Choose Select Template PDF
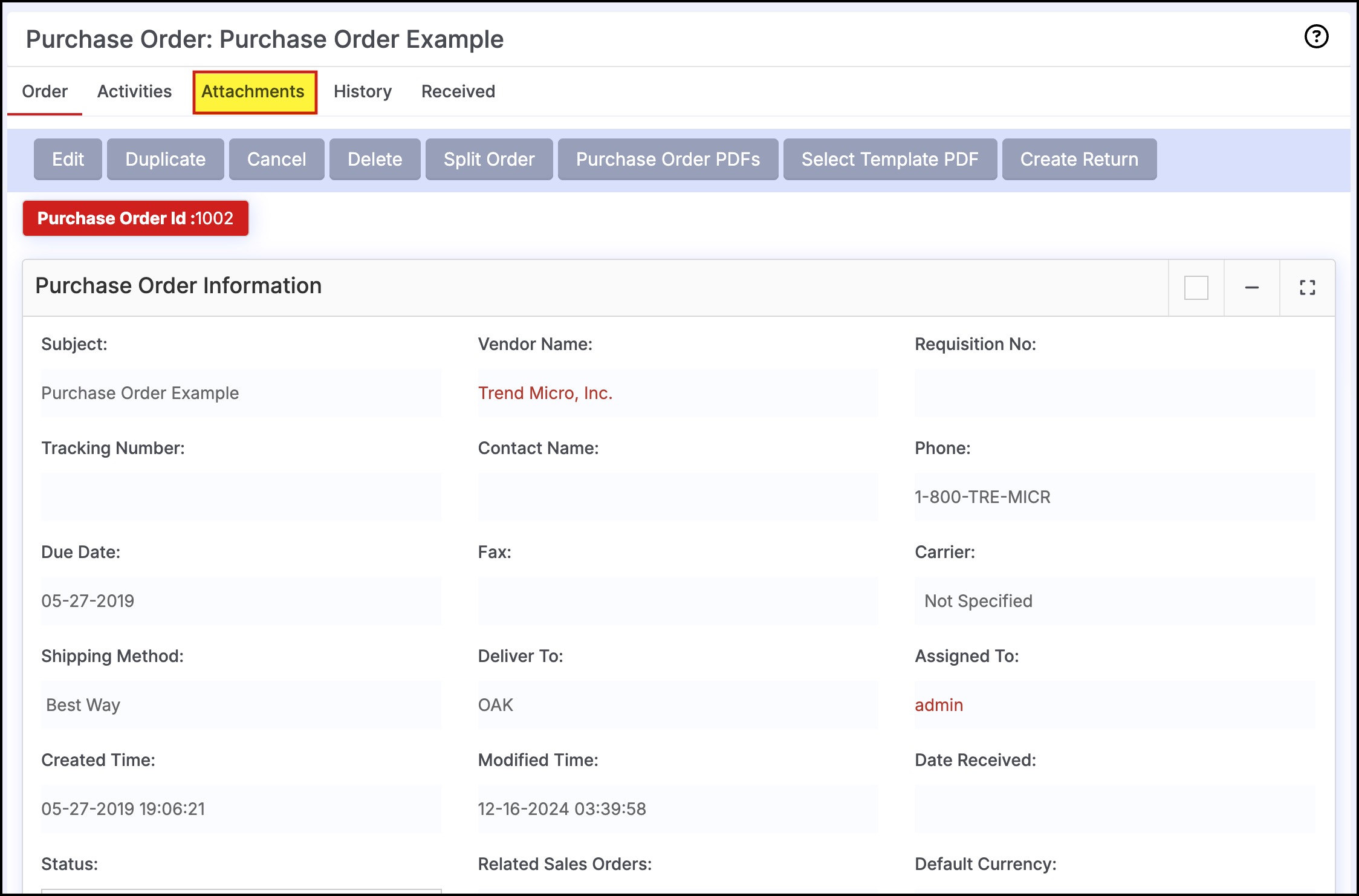This screenshot has height=896, width=1359. (889, 160)
